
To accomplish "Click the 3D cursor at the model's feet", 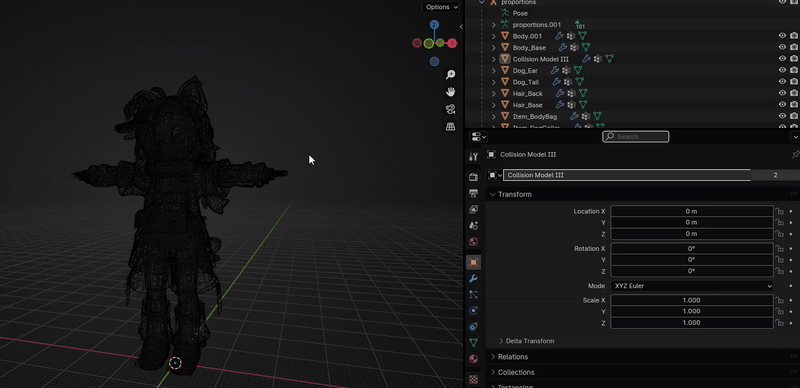I will point(175,363).
